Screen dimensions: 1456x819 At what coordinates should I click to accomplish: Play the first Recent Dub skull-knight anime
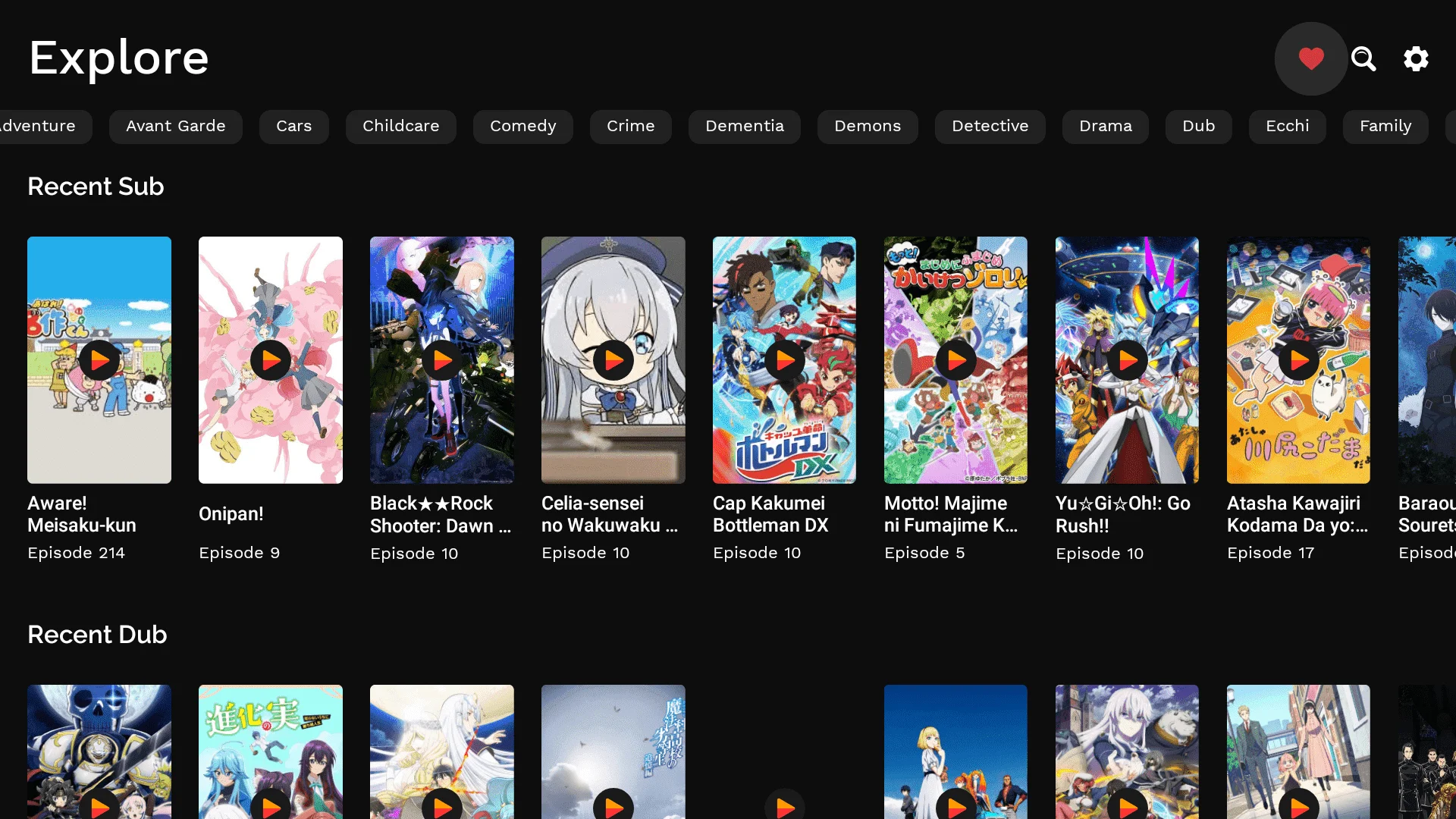(x=99, y=807)
